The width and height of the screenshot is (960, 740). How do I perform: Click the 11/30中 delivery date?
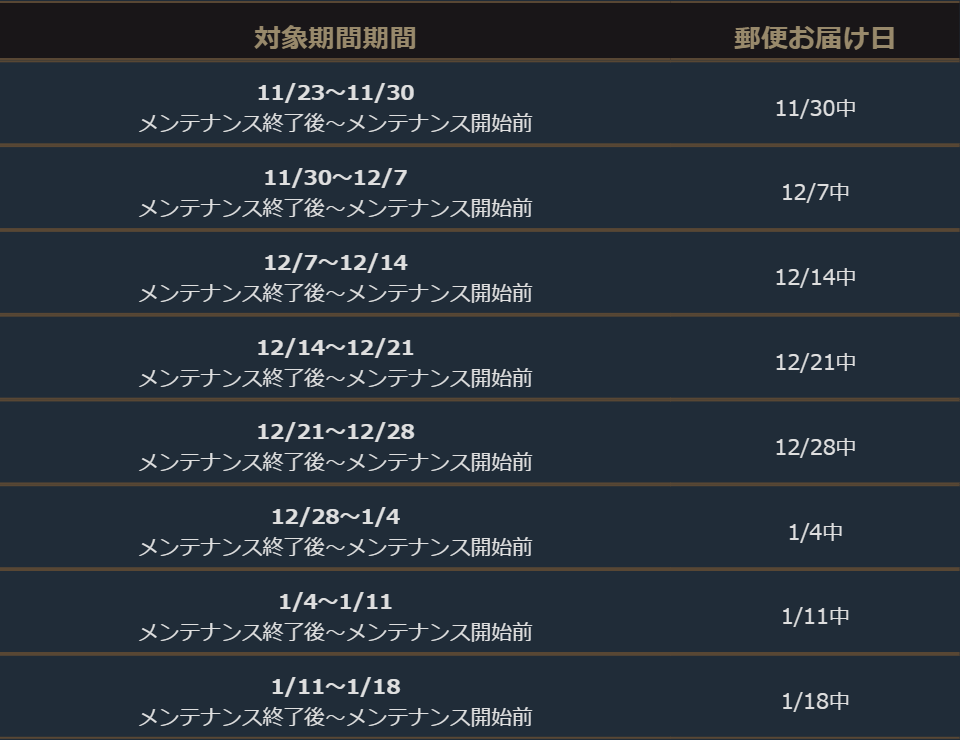click(815, 108)
